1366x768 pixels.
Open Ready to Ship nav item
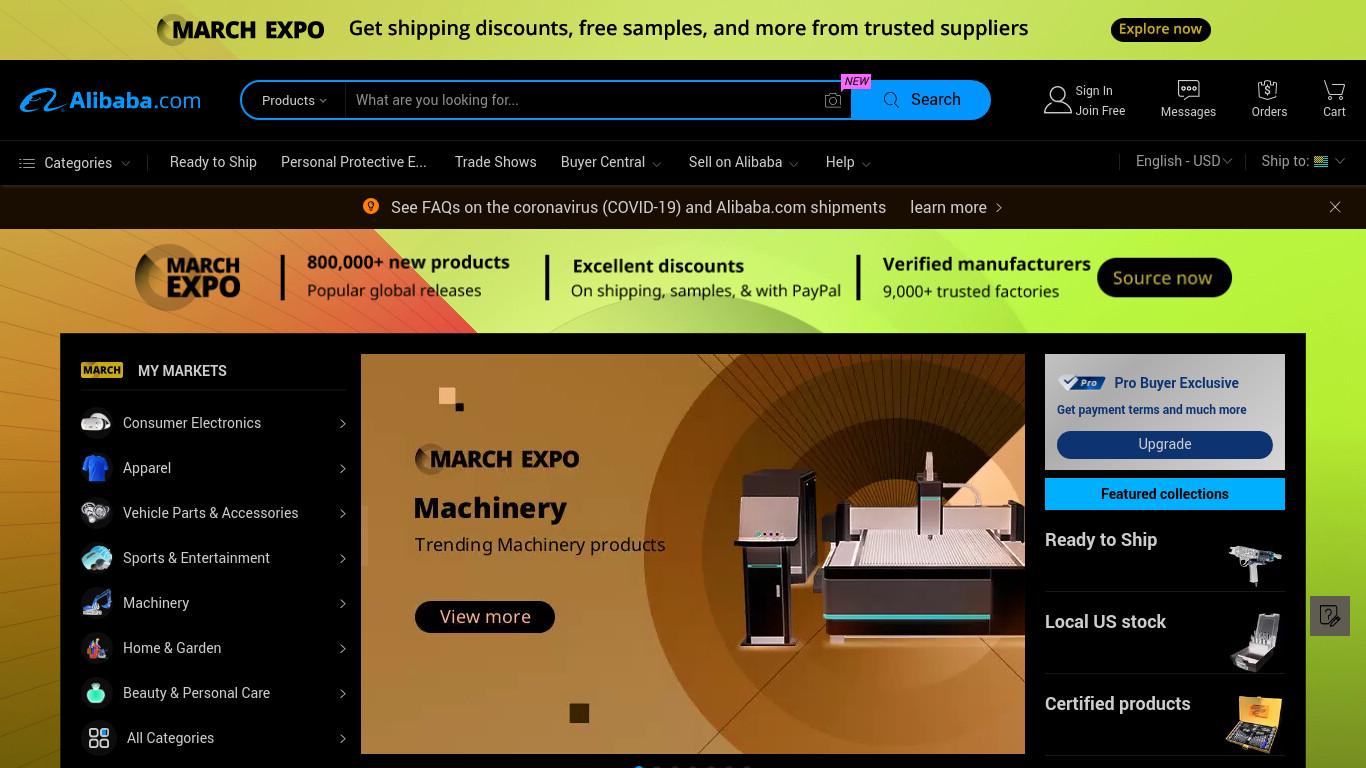point(213,162)
